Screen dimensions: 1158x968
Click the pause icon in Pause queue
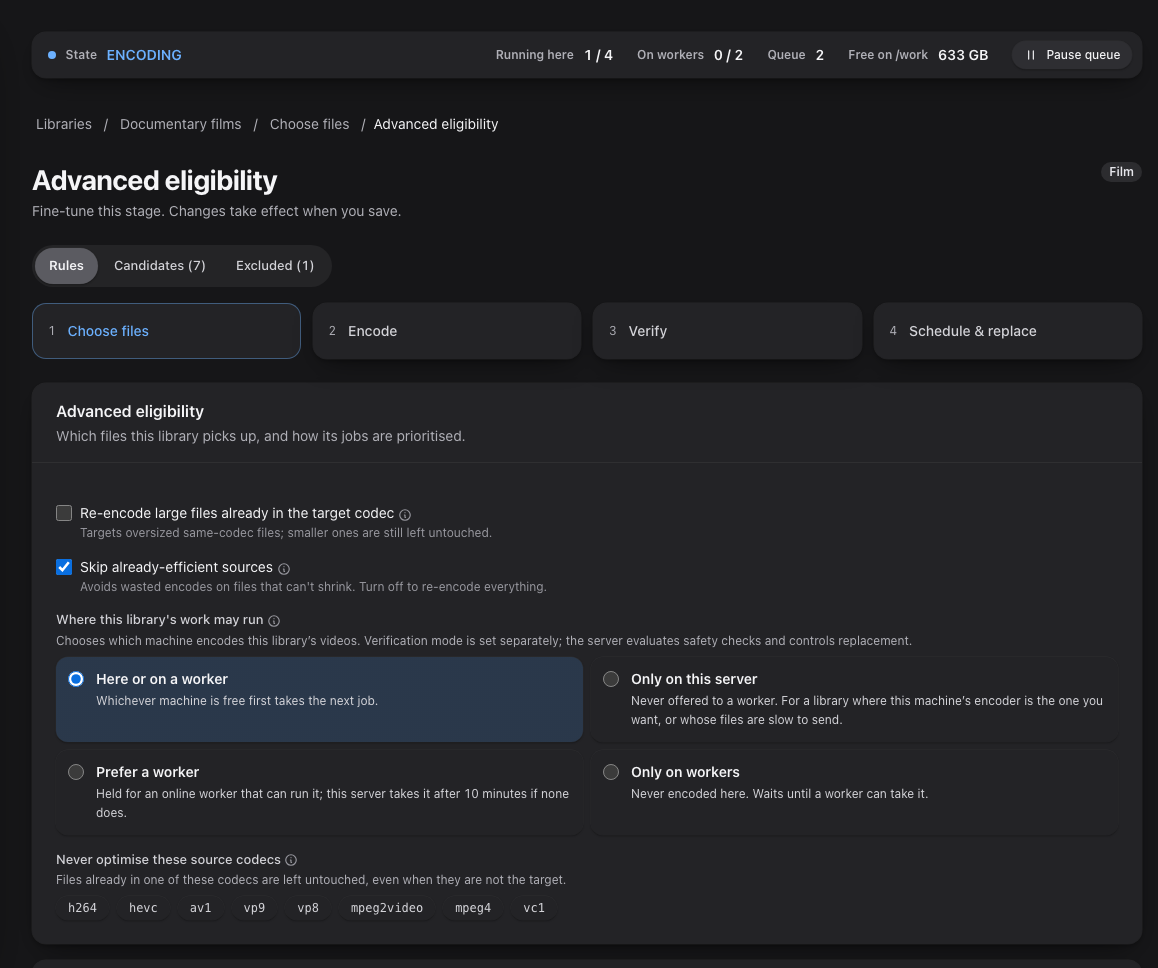point(1030,55)
